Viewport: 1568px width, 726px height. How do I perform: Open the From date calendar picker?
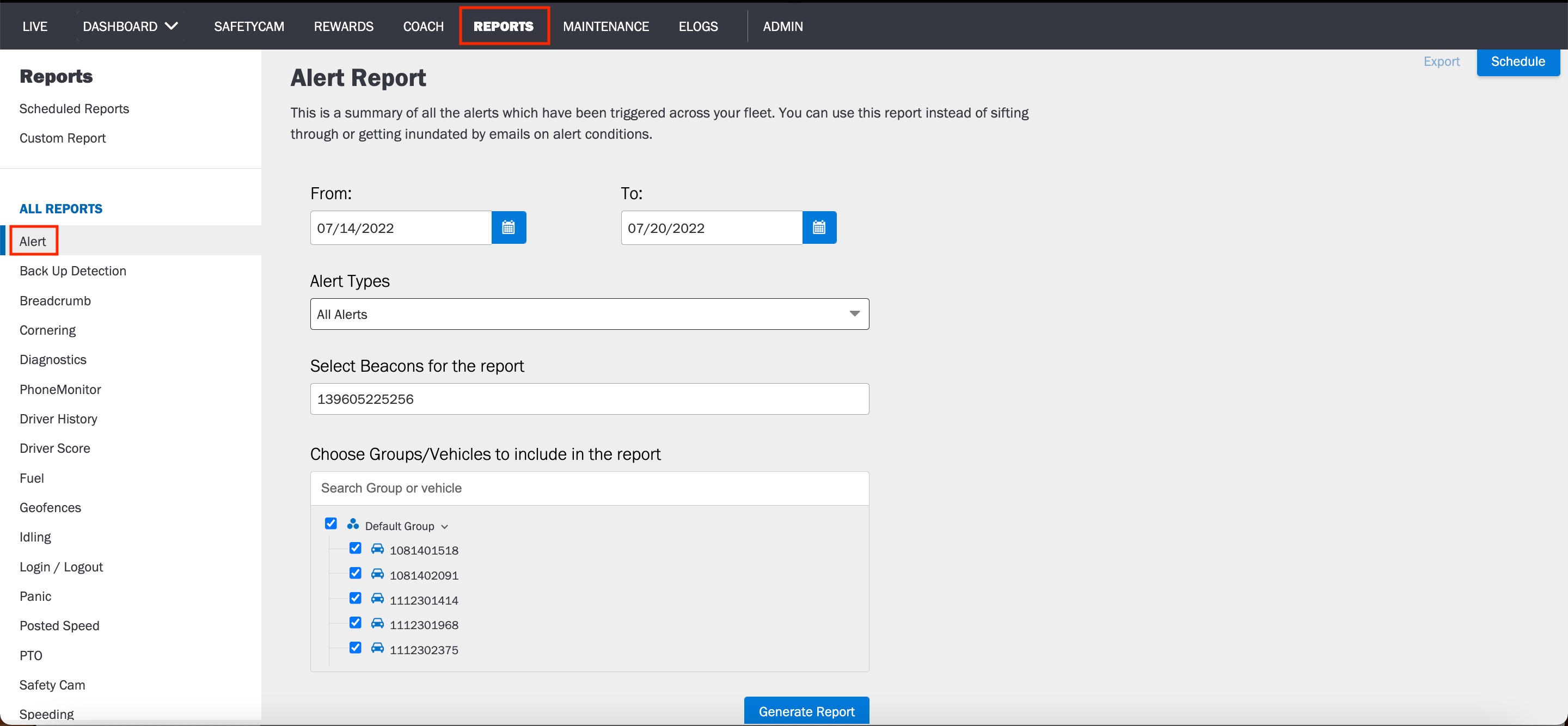pyautogui.click(x=509, y=227)
